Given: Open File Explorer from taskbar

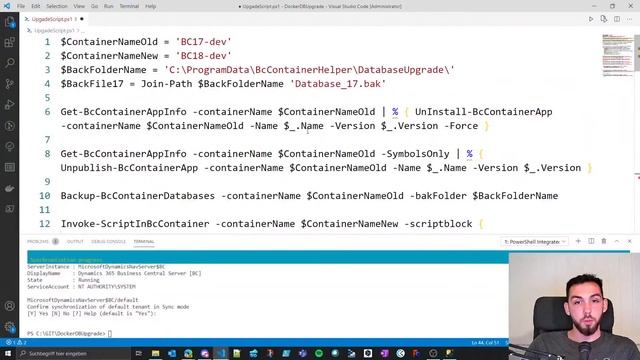Looking at the screenshot, I should 156,353.
